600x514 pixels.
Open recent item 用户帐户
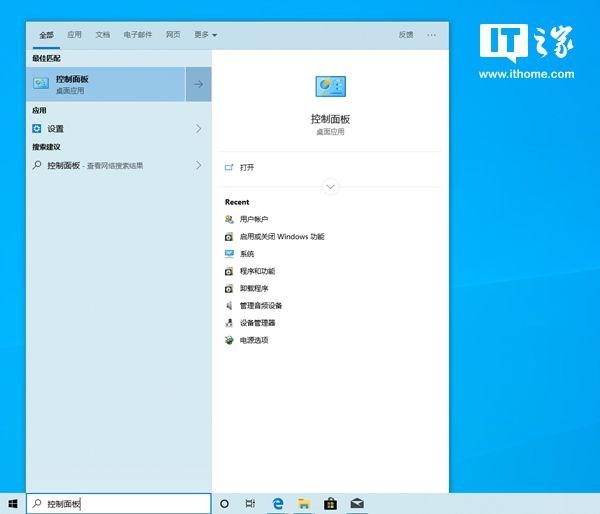point(254,219)
